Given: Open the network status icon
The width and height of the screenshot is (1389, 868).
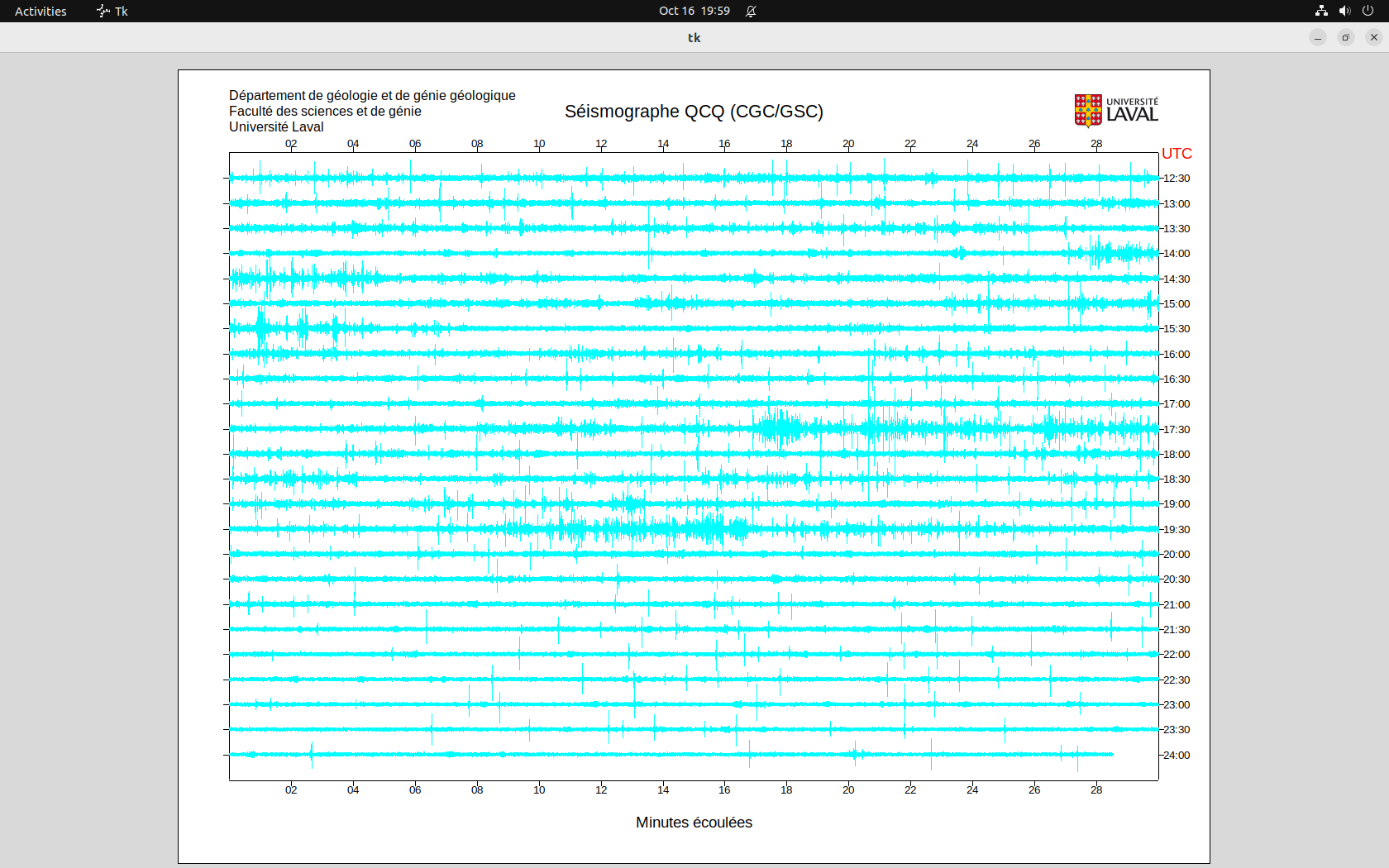Looking at the screenshot, I should point(1321,11).
